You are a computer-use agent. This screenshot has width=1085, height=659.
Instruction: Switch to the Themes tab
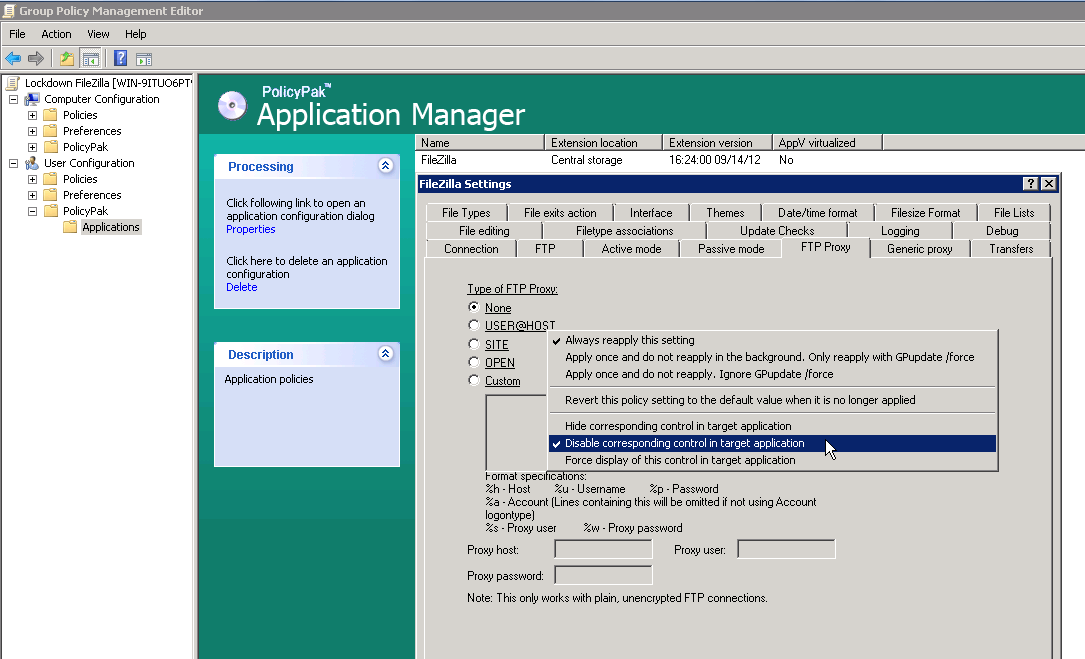pos(725,213)
